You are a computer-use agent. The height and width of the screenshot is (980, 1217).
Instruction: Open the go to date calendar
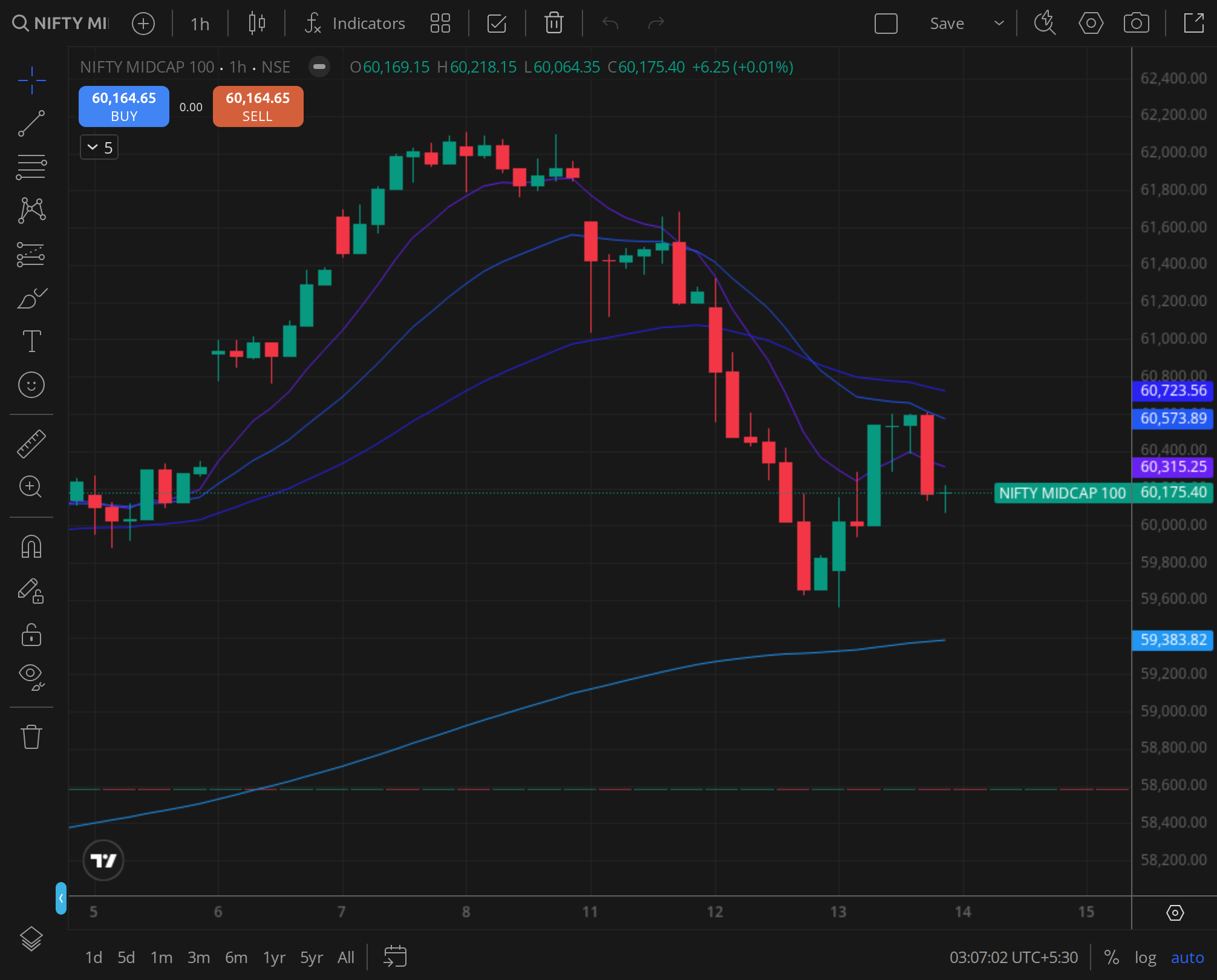click(395, 956)
